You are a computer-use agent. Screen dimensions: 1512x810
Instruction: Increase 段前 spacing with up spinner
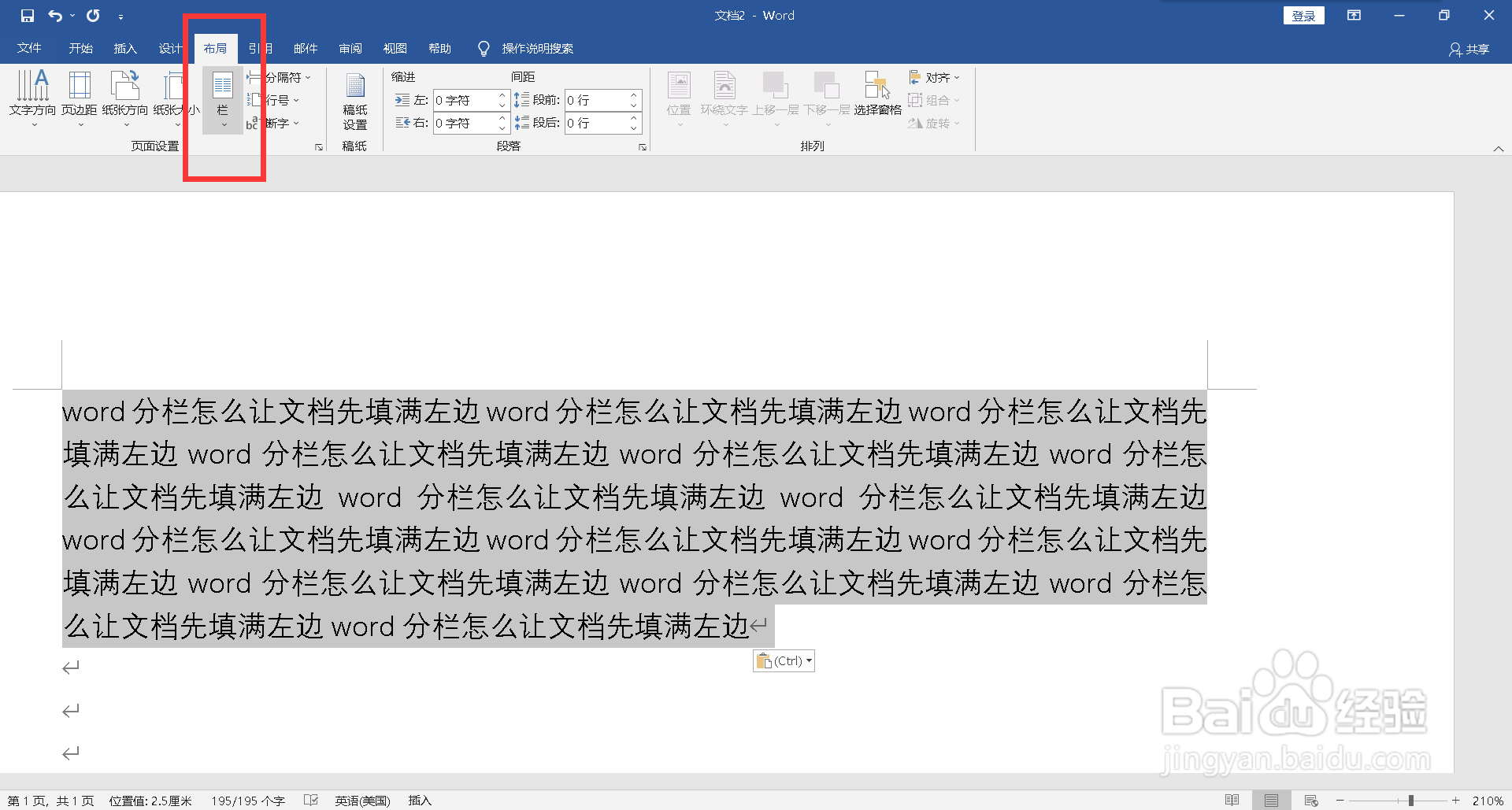click(634, 95)
